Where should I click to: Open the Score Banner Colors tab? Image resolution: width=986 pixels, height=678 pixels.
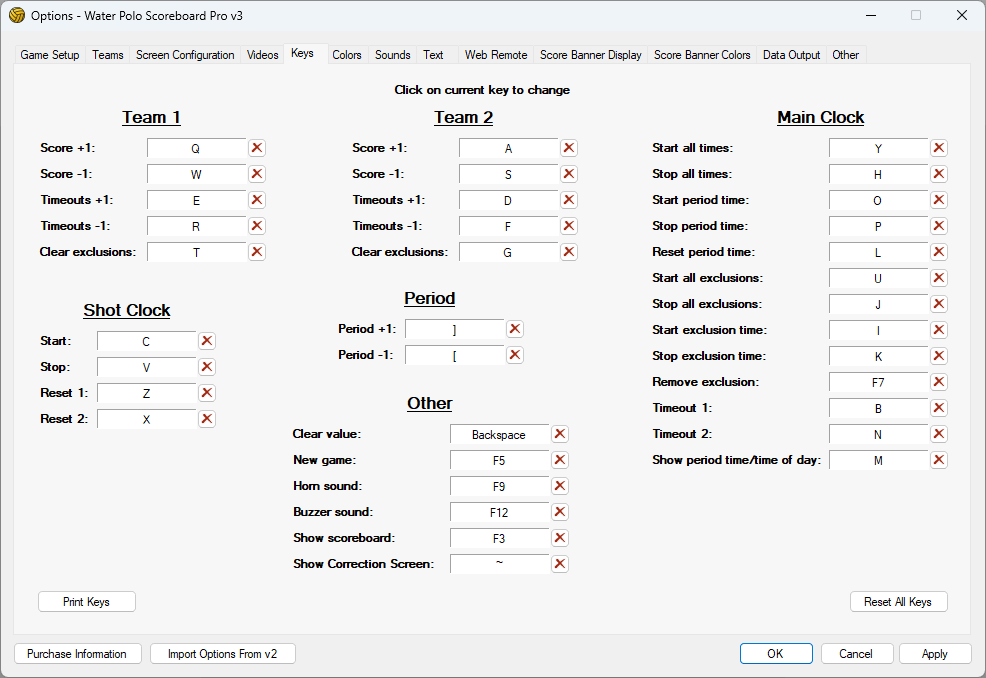coord(702,55)
